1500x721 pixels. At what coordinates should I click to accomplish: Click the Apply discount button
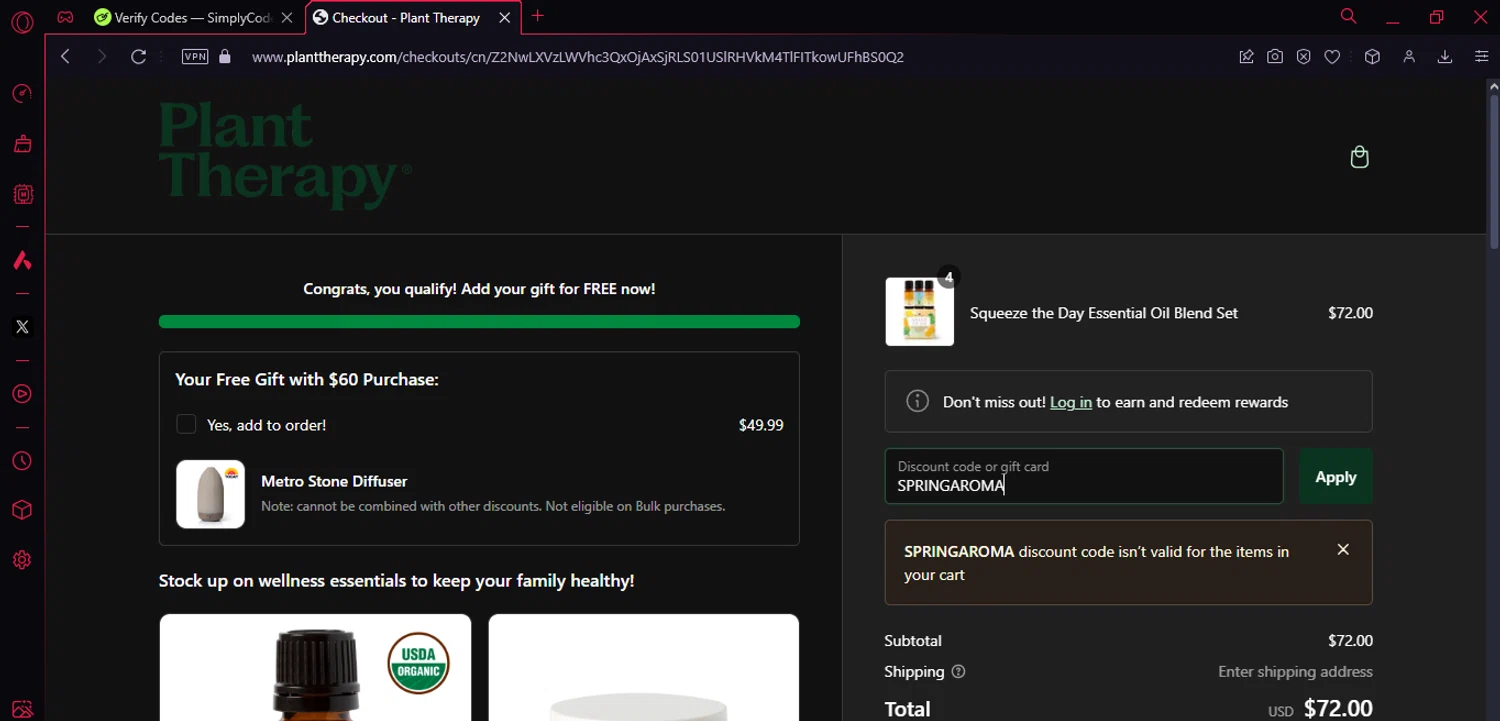click(1335, 477)
